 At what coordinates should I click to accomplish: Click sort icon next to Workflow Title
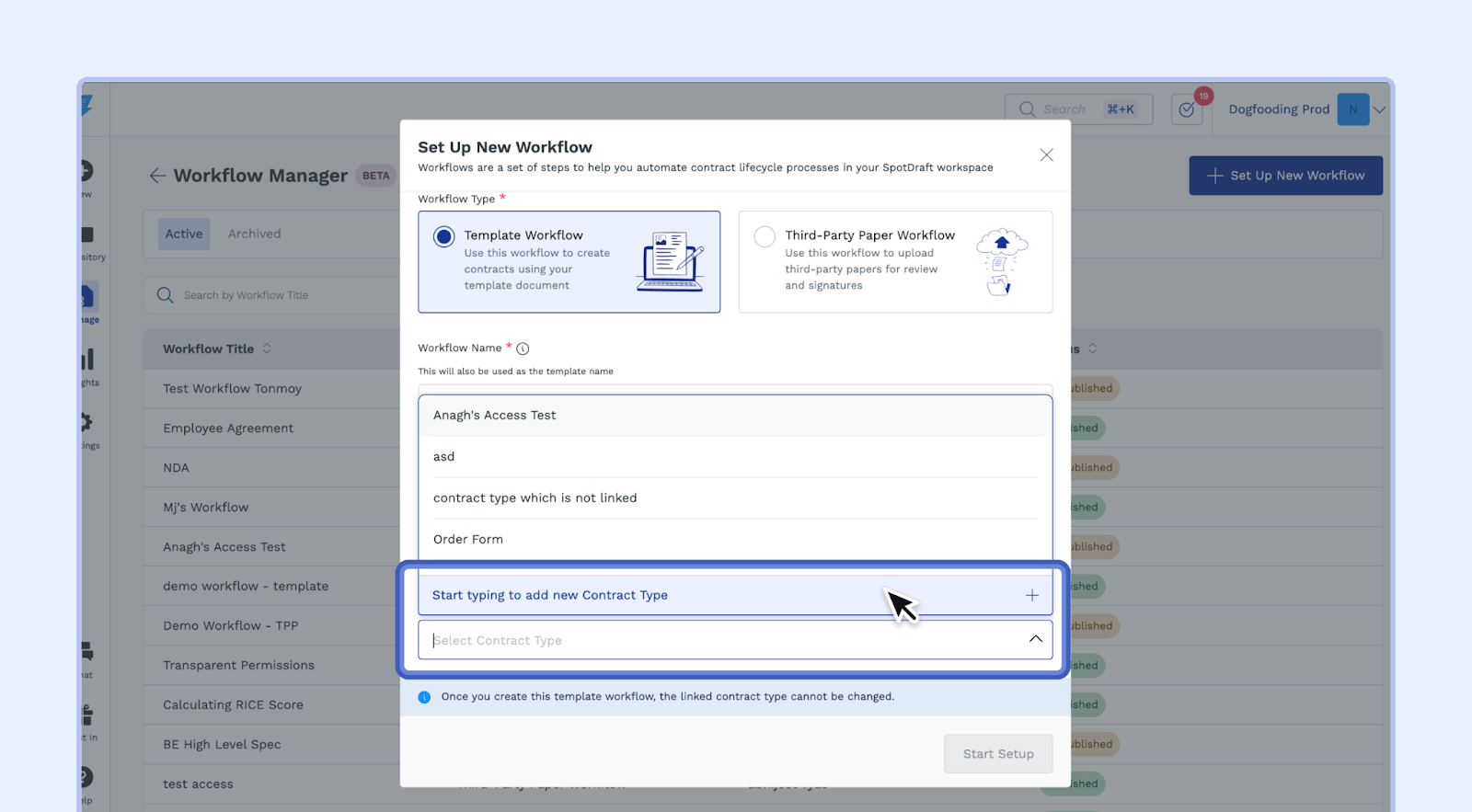coord(267,349)
